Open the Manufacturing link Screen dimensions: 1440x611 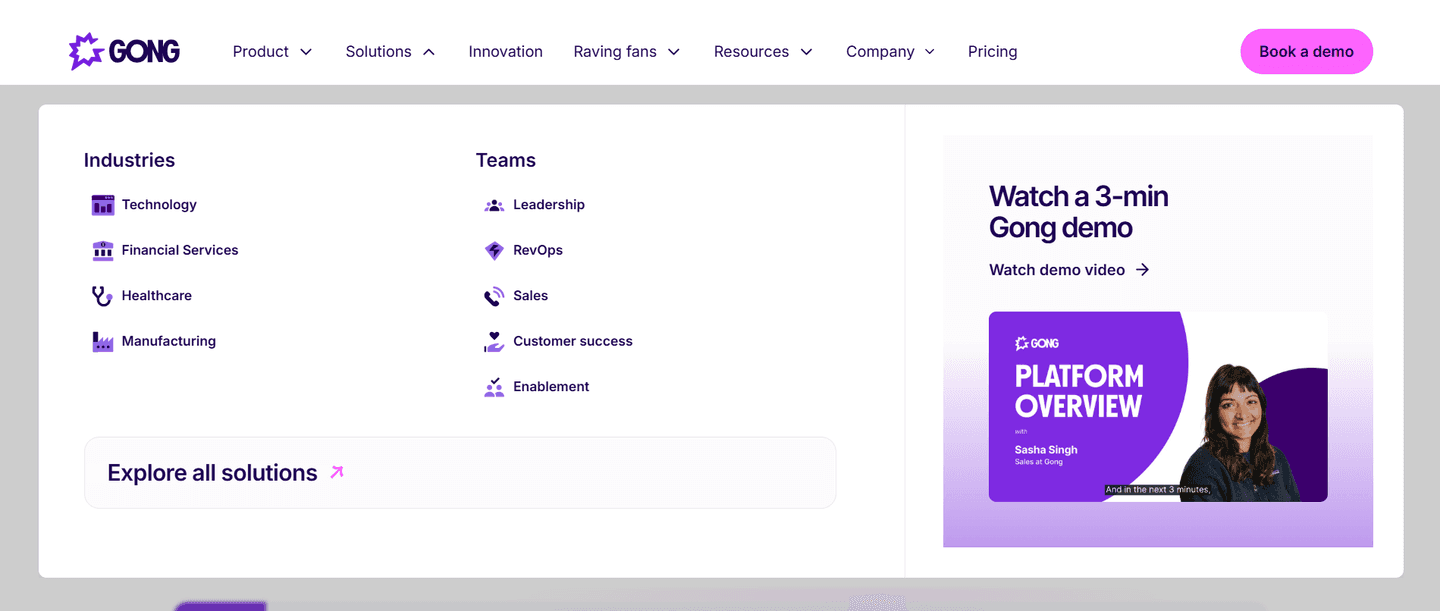coord(169,341)
